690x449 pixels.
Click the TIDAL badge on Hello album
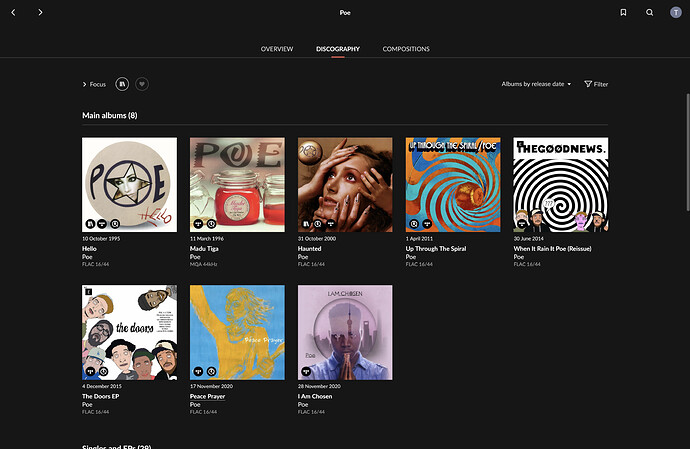(102, 224)
